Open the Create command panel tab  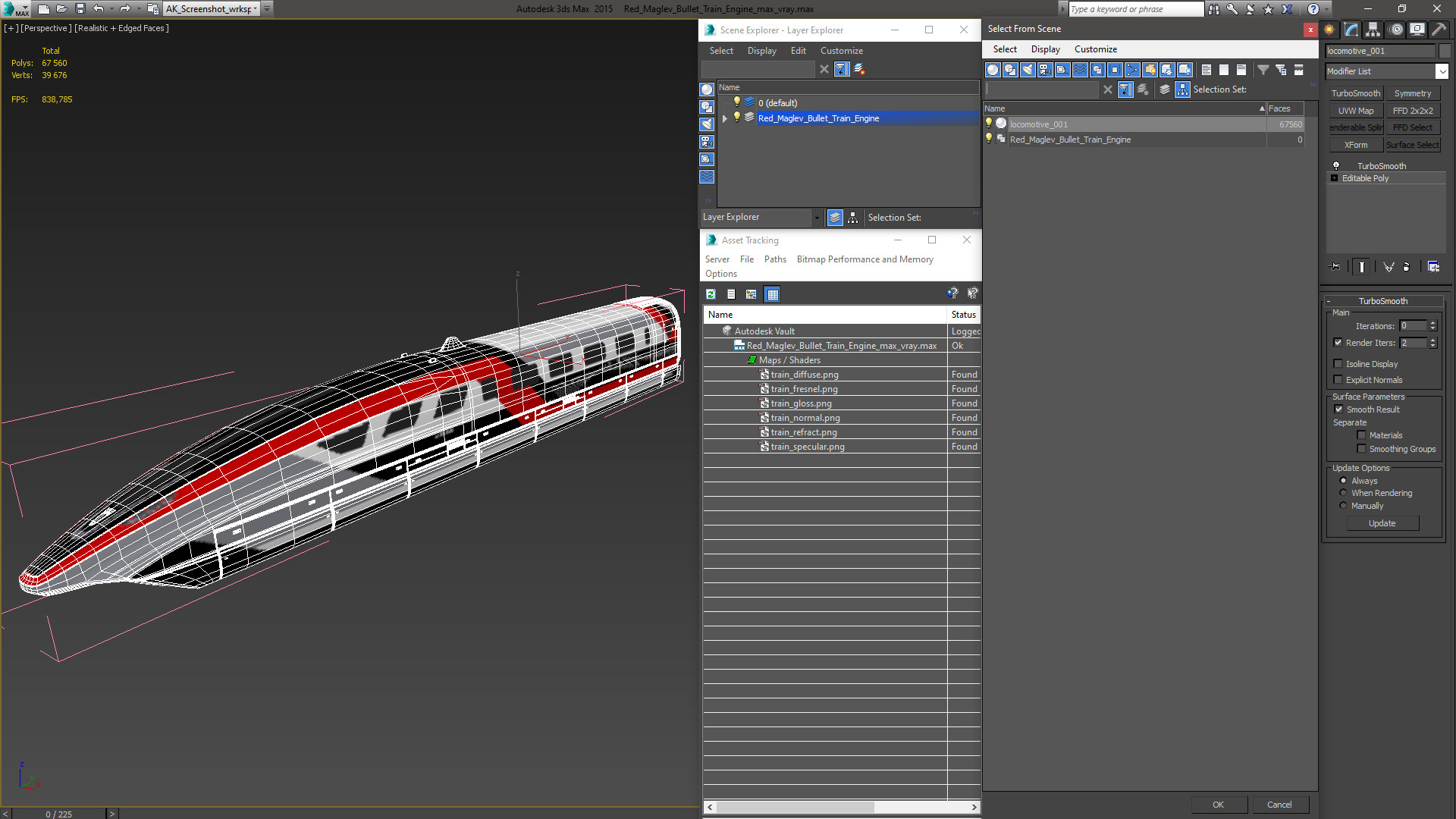tap(1329, 30)
